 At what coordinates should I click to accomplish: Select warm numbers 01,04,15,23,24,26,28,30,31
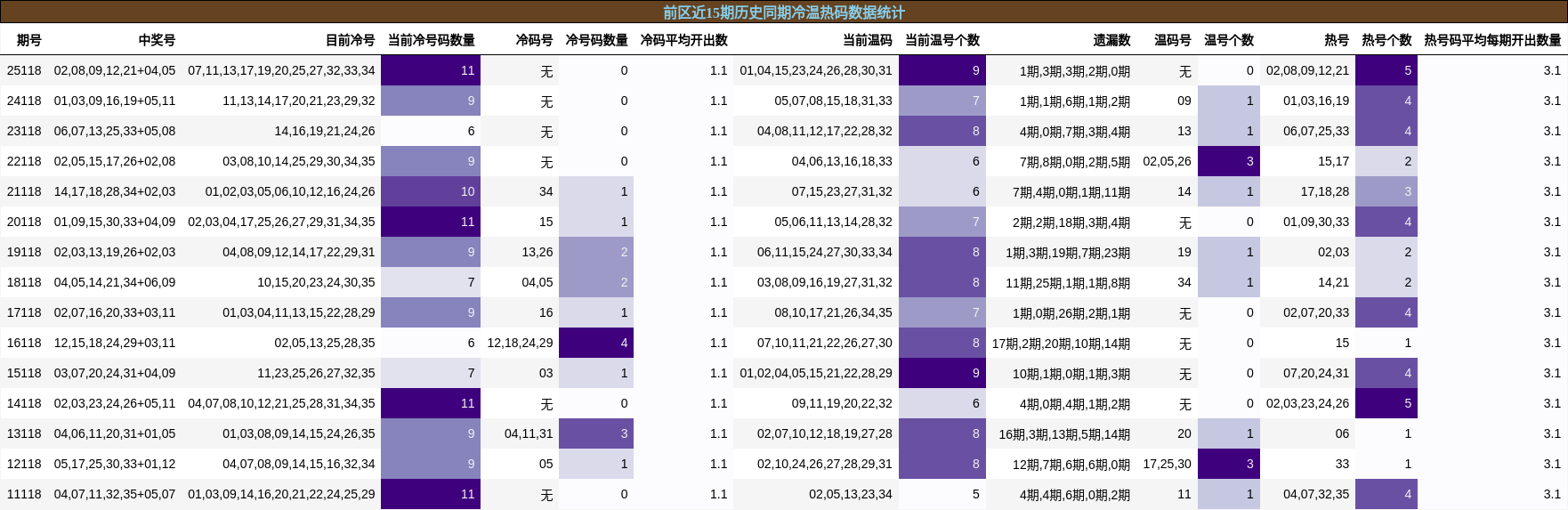click(x=816, y=70)
